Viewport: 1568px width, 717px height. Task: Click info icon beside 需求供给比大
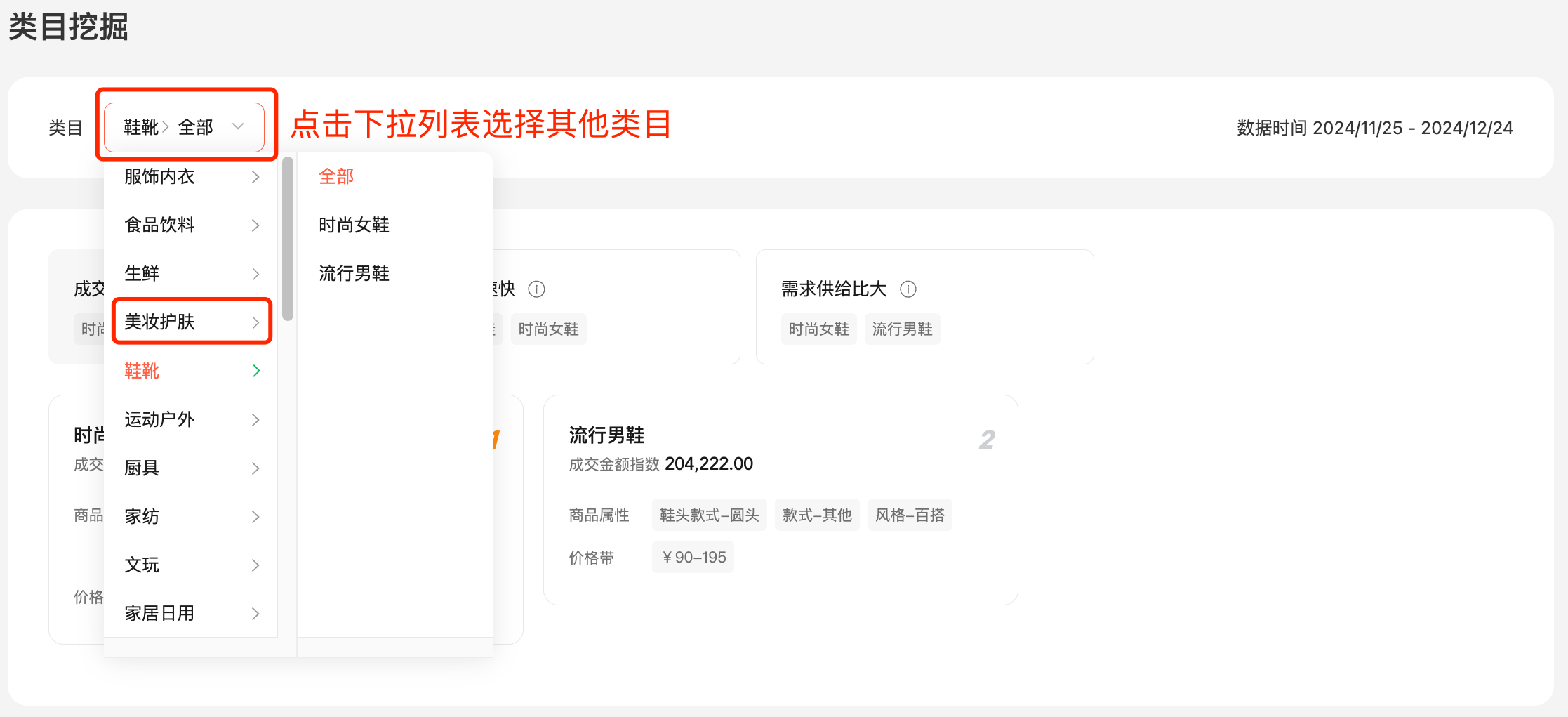click(x=908, y=289)
